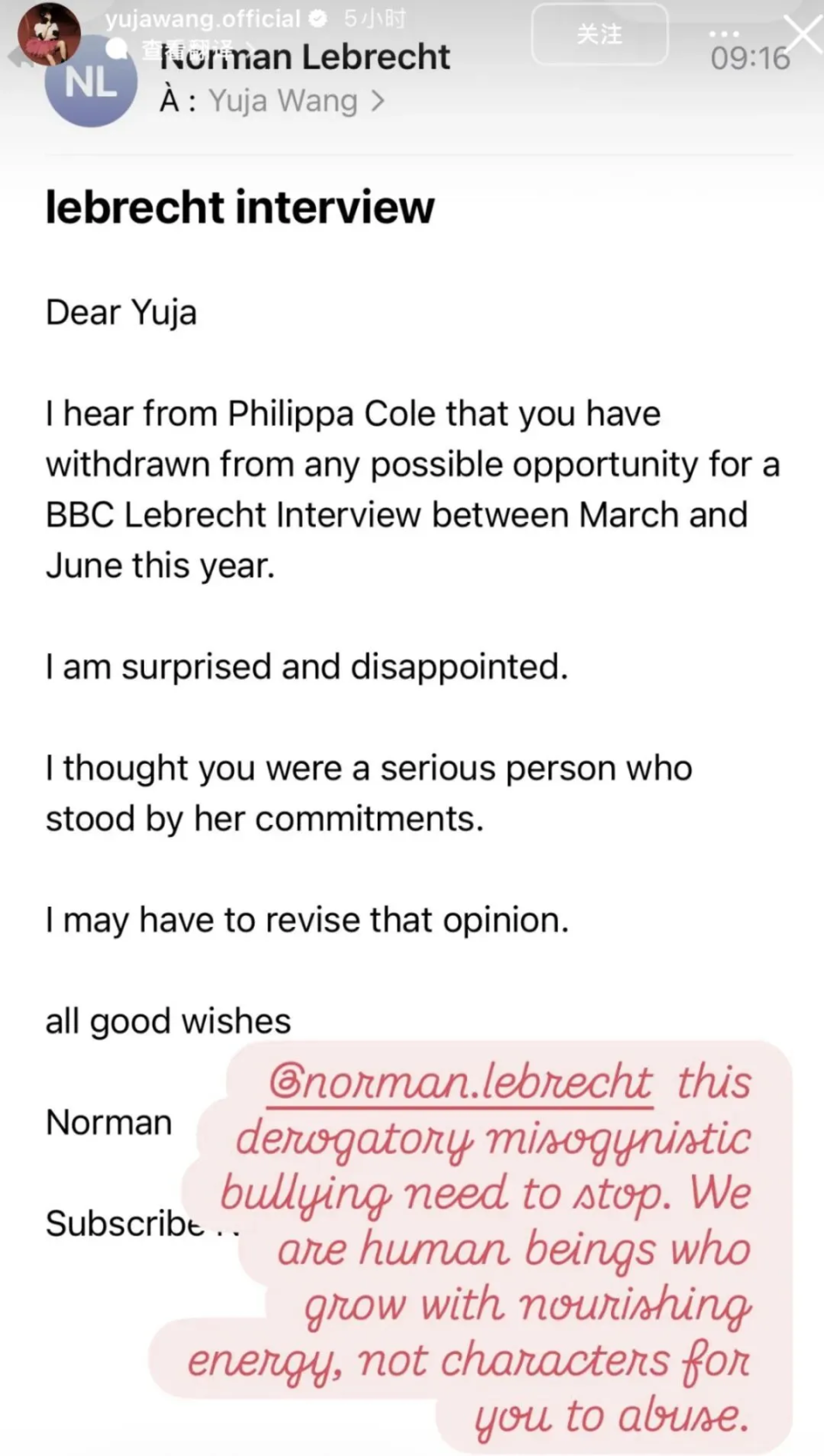
Task: Select the 'I am surprised and disappointed' line
Action: tap(307, 667)
